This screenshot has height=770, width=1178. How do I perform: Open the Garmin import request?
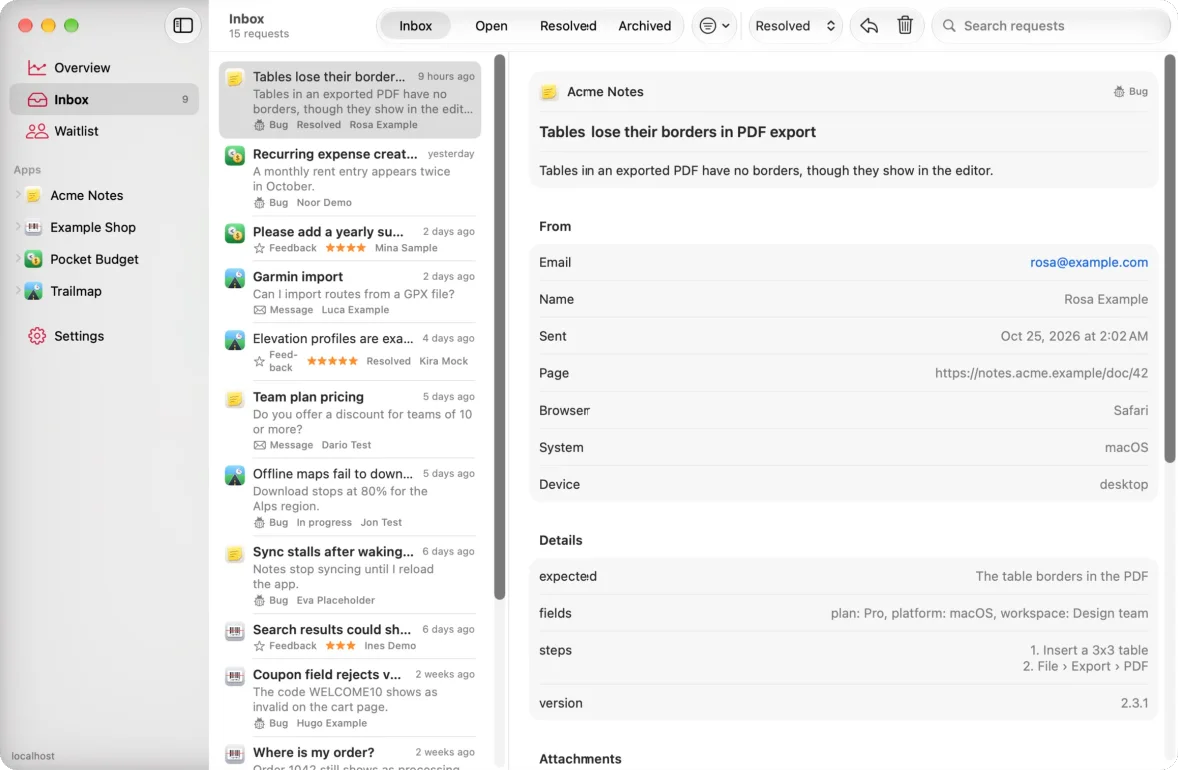(x=350, y=292)
